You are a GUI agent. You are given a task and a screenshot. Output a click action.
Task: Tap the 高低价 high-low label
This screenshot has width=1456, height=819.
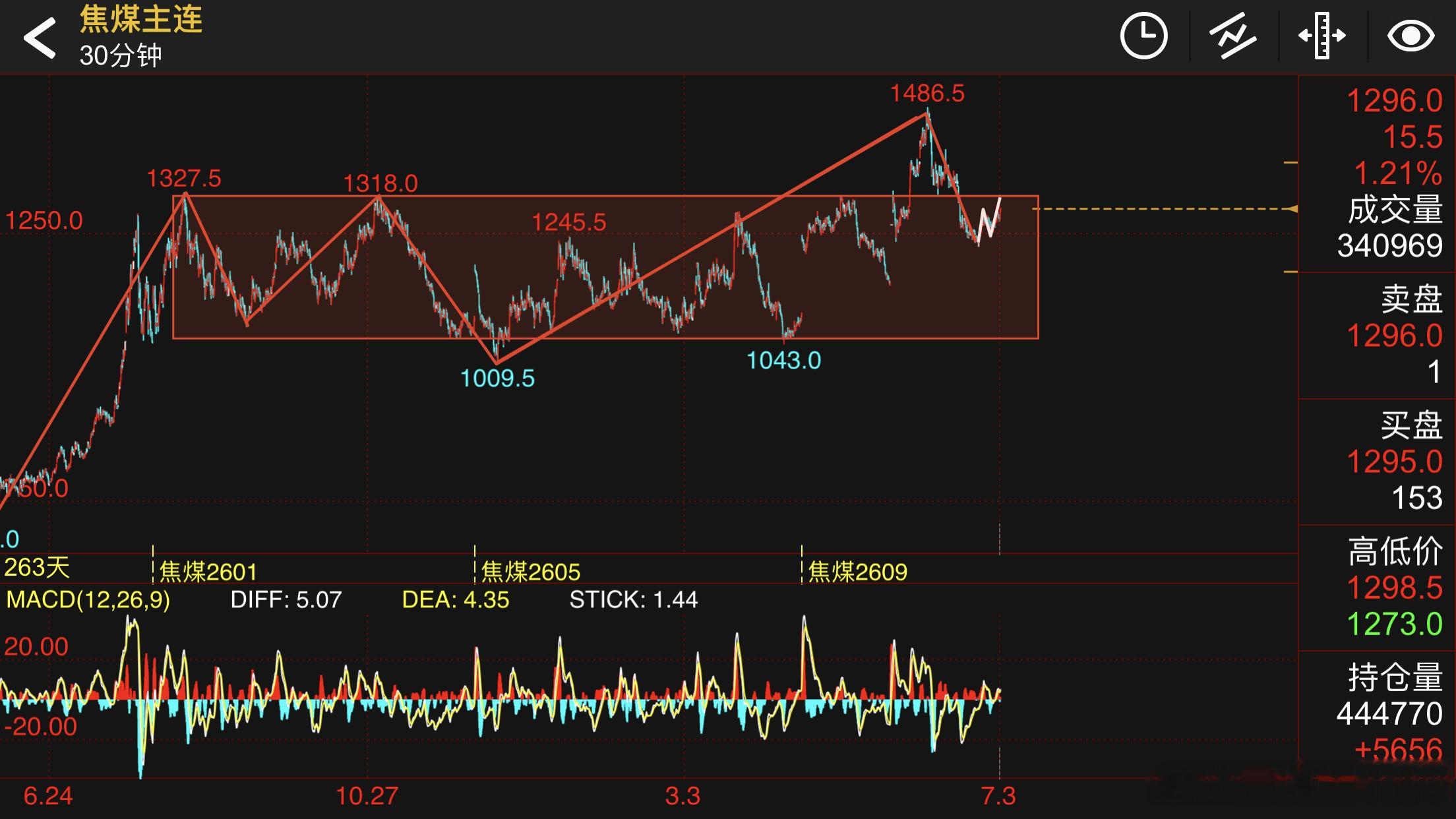(x=1395, y=551)
